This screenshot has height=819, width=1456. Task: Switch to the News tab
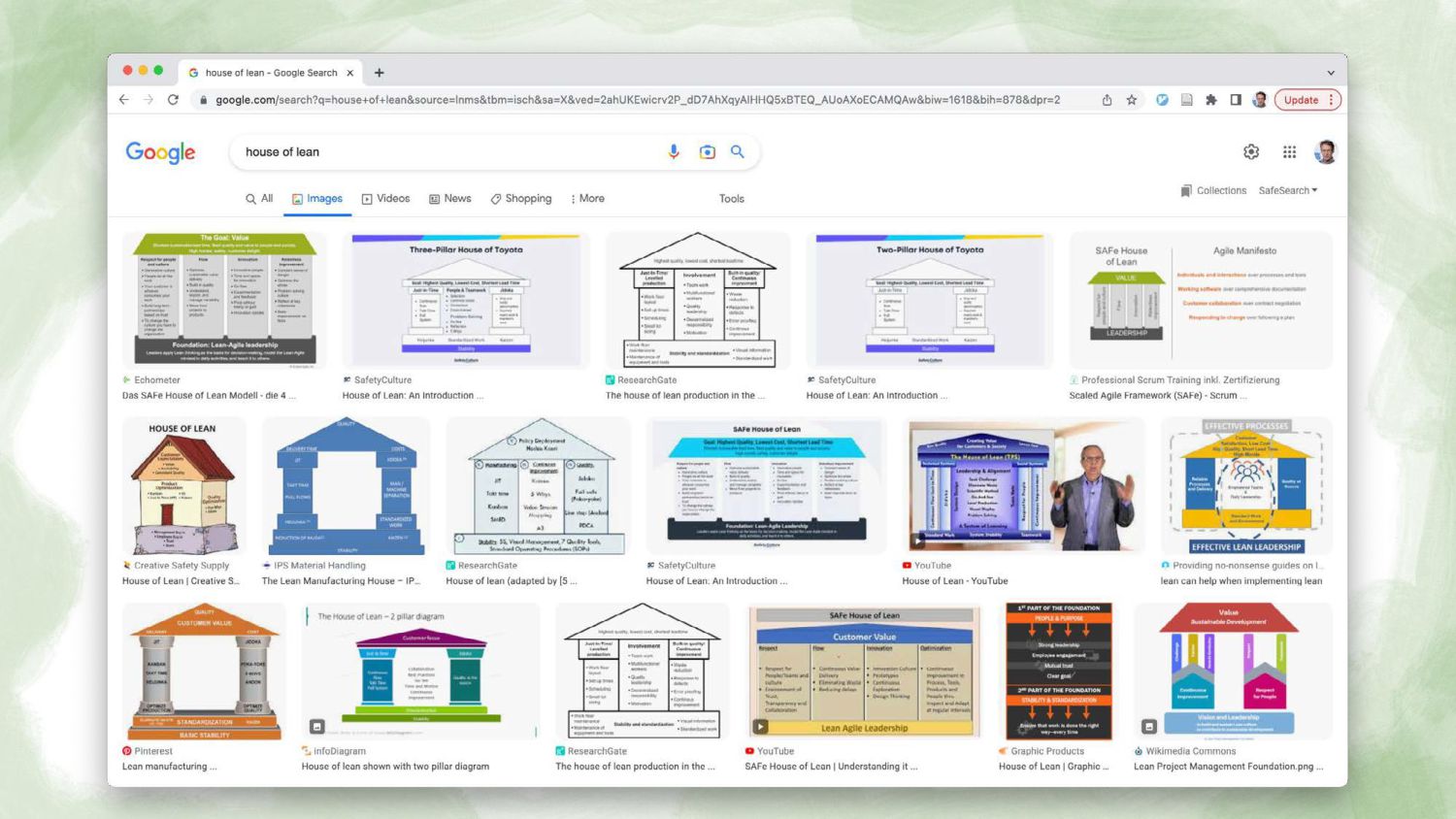450,198
